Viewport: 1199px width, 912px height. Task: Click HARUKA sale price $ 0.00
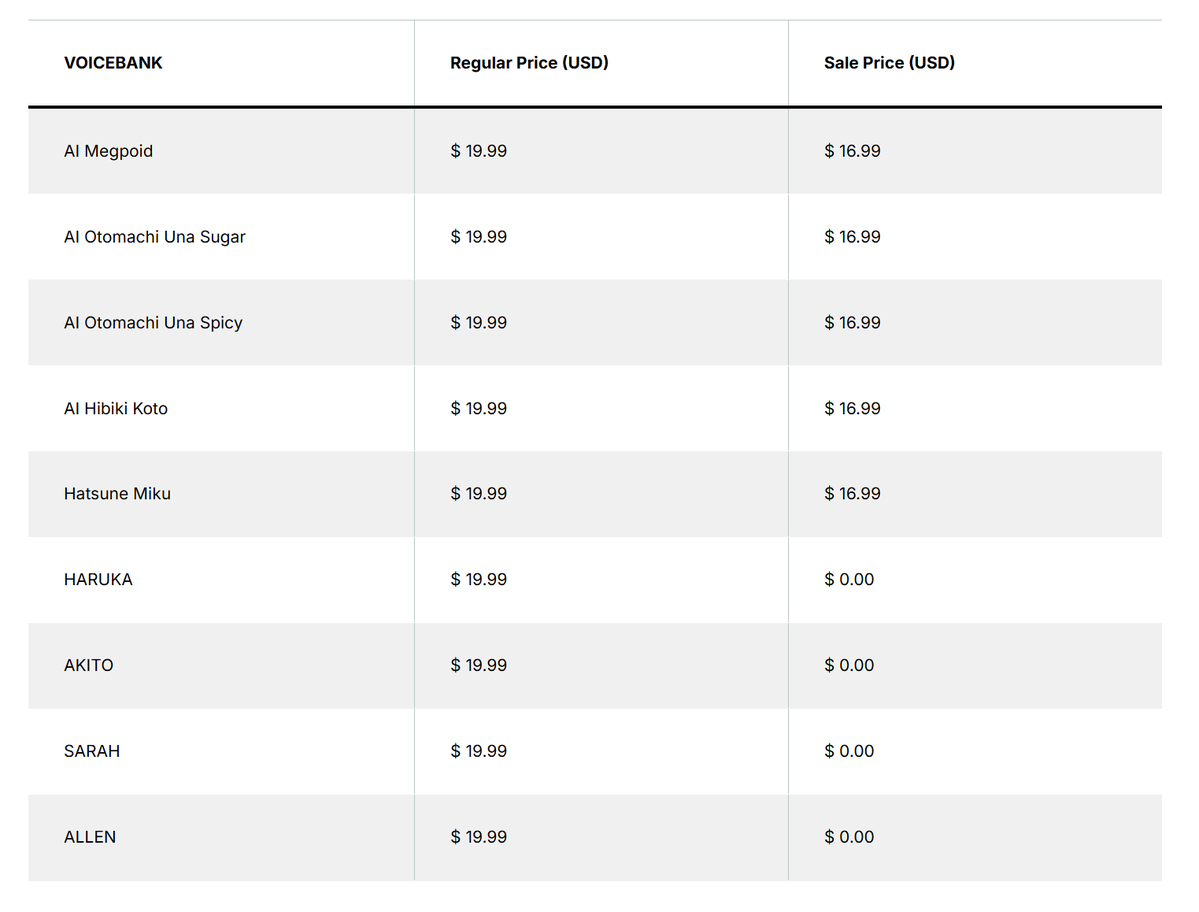(849, 579)
